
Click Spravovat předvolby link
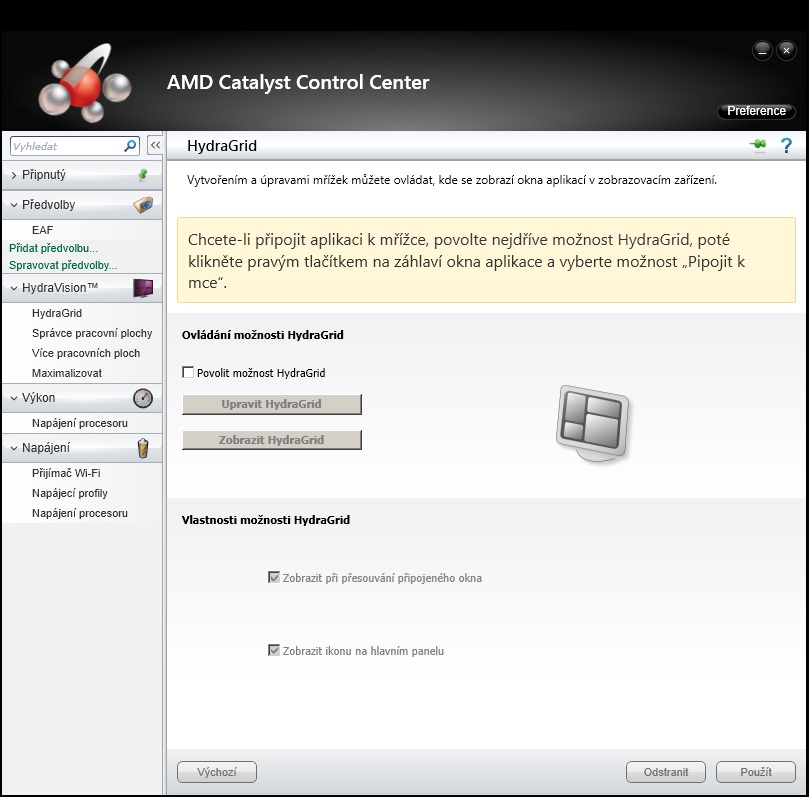click(63, 265)
